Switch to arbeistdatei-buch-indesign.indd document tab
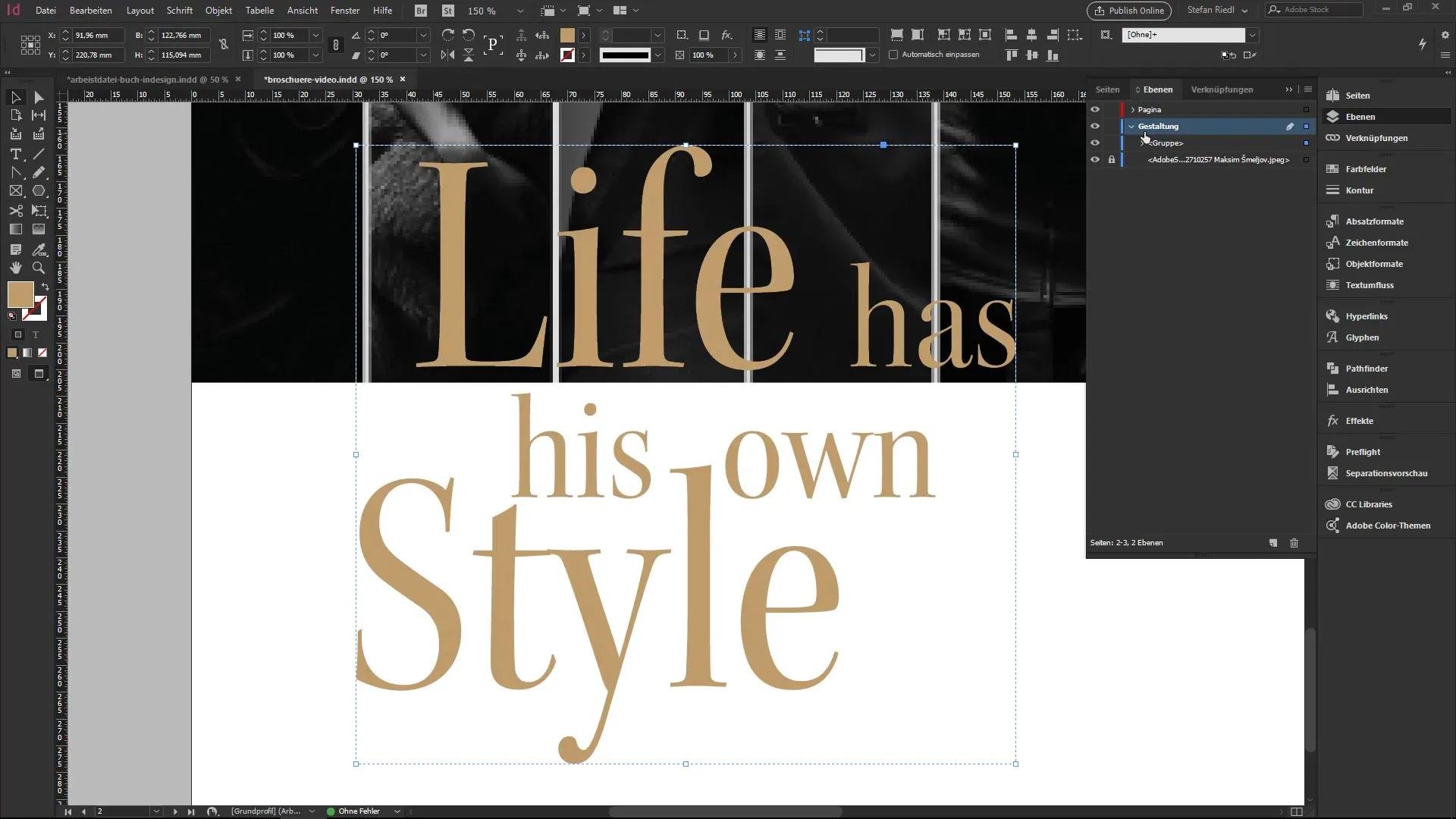Image resolution: width=1456 pixels, height=819 pixels. [147, 80]
